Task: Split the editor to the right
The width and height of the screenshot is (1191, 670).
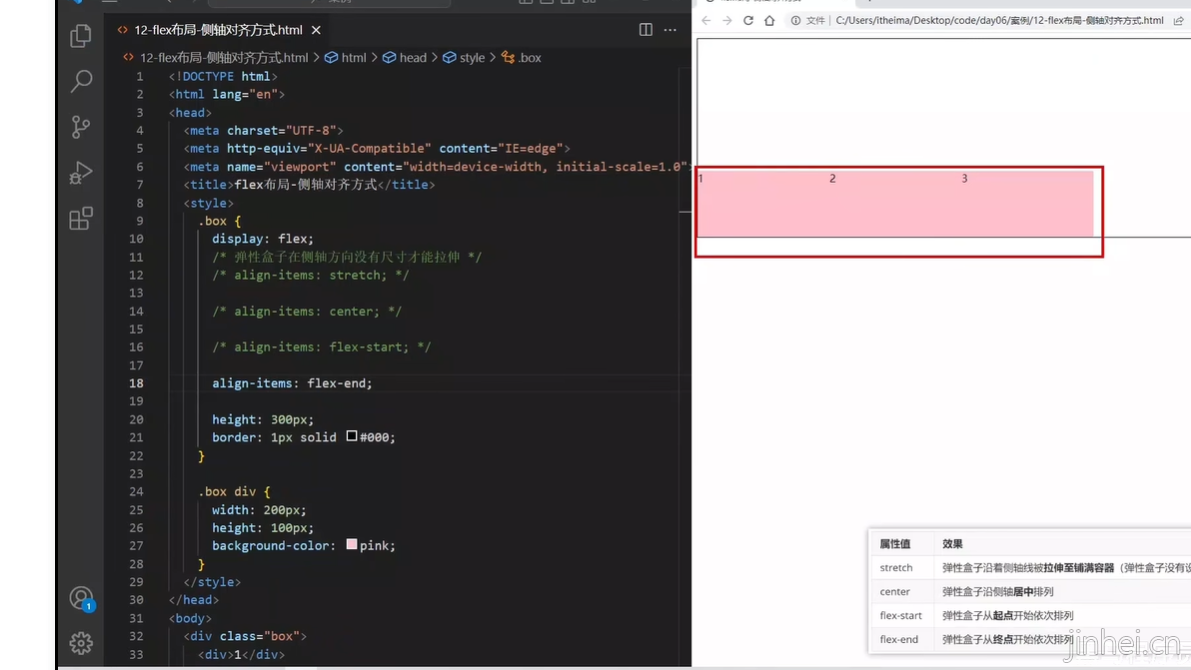Action: tap(646, 30)
